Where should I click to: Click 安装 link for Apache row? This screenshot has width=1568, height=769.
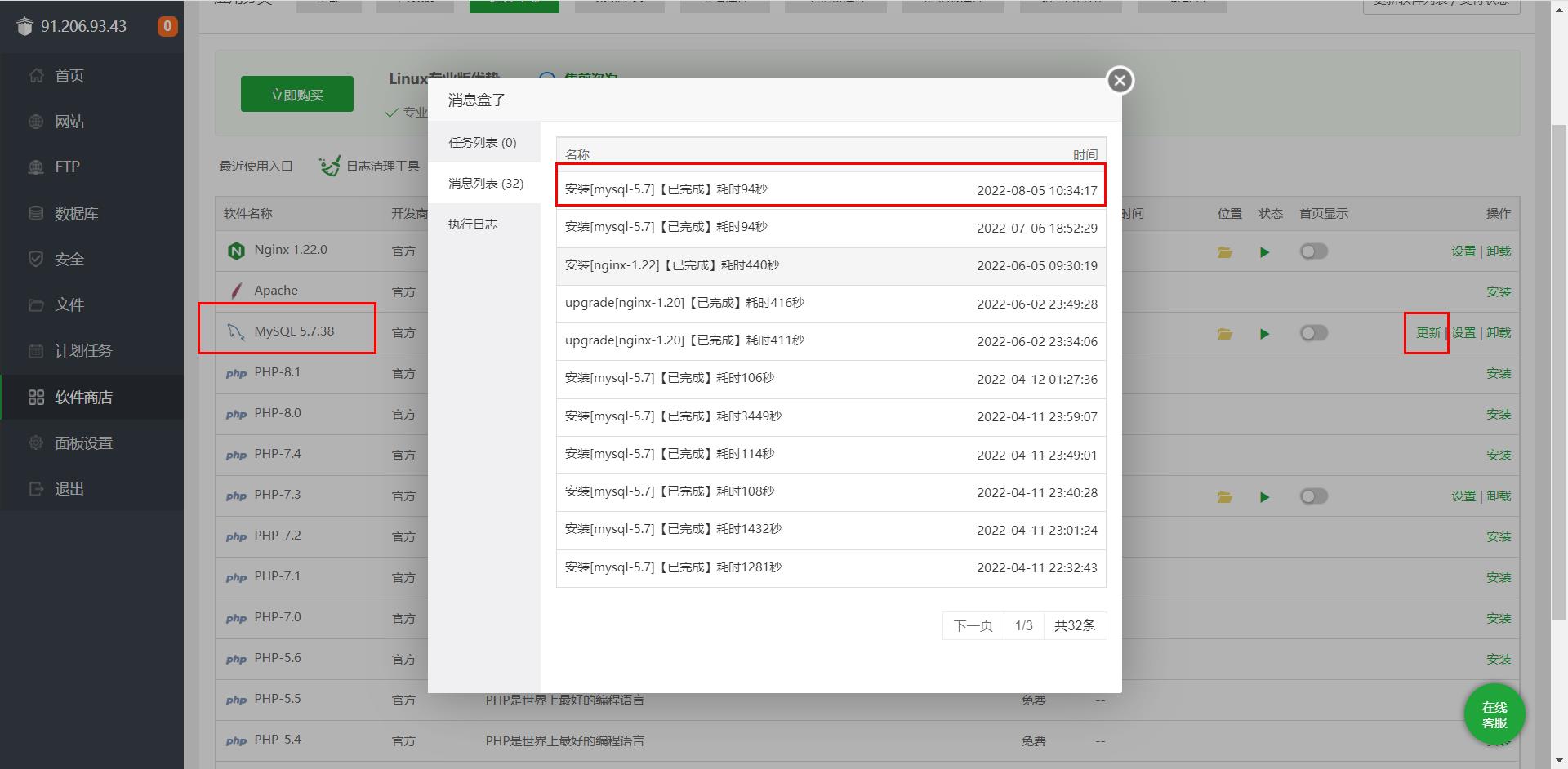1499,291
